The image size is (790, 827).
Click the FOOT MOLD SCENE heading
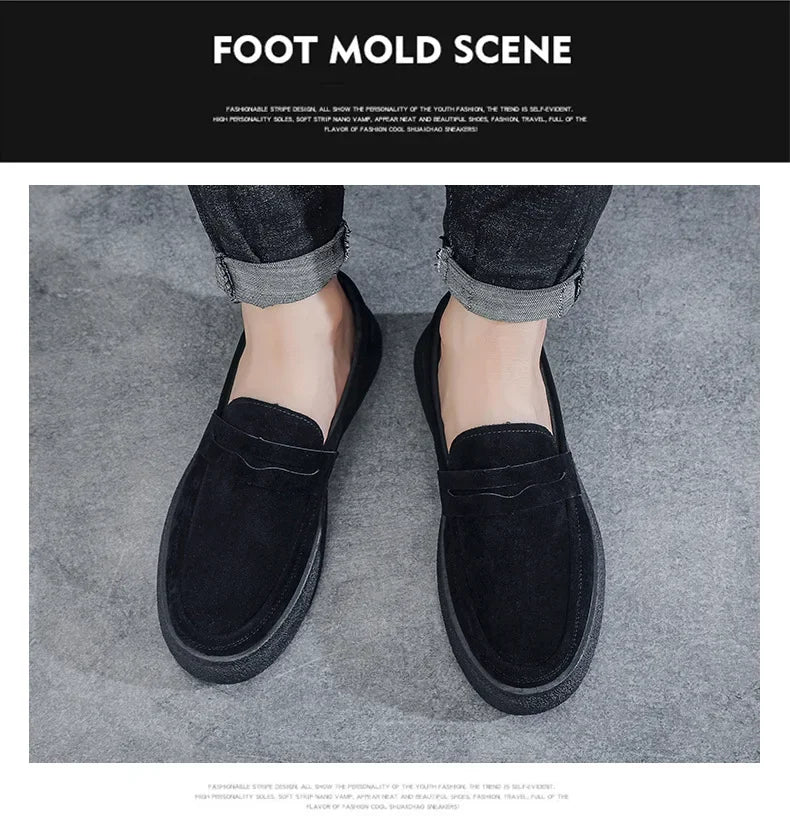[x=392, y=50]
